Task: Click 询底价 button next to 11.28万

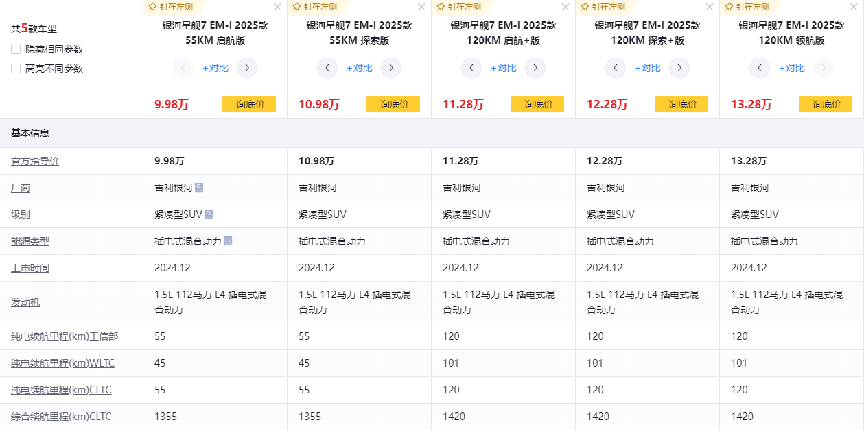Action: coord(537,104)
